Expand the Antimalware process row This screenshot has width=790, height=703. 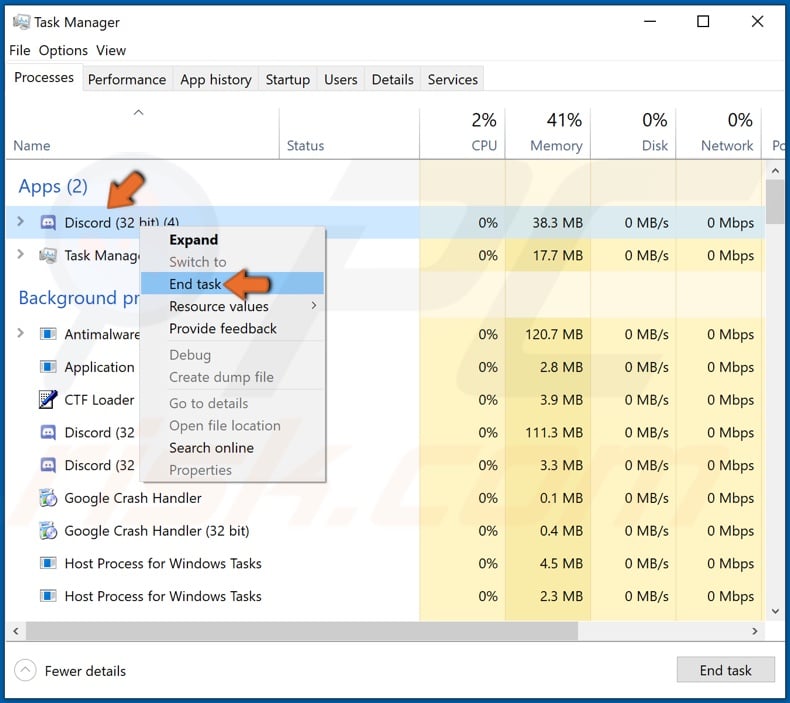[x=20, y=333]
